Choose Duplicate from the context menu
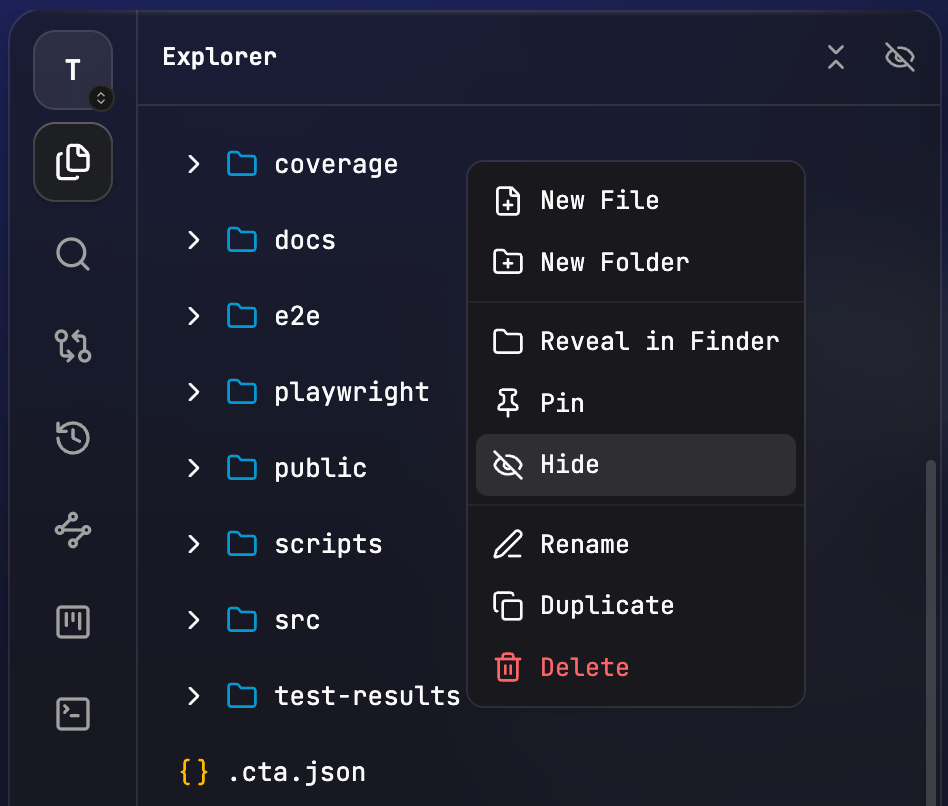The width and height of the screenshot is (948, 806). tap(636, 606)
